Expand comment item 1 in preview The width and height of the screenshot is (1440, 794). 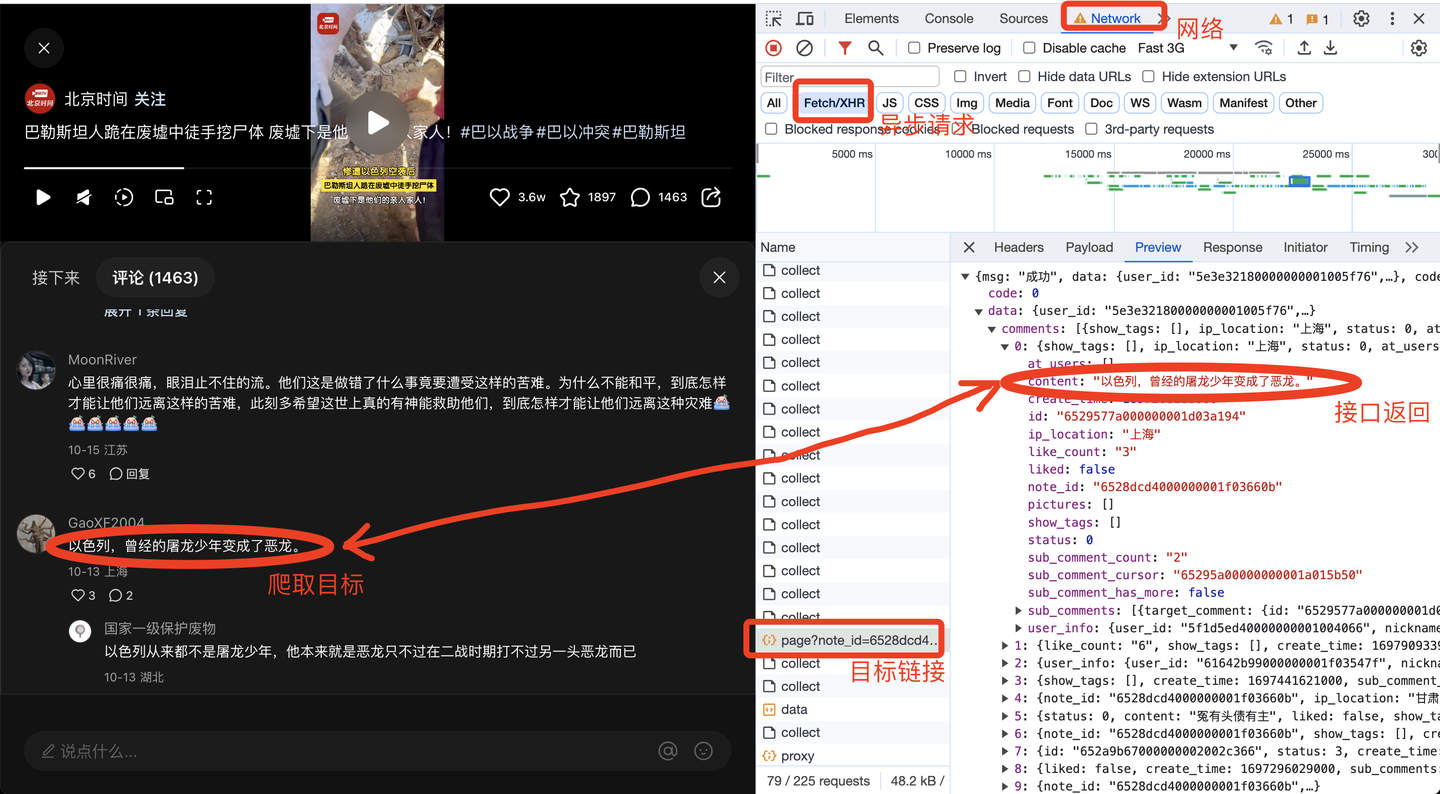1006,646
